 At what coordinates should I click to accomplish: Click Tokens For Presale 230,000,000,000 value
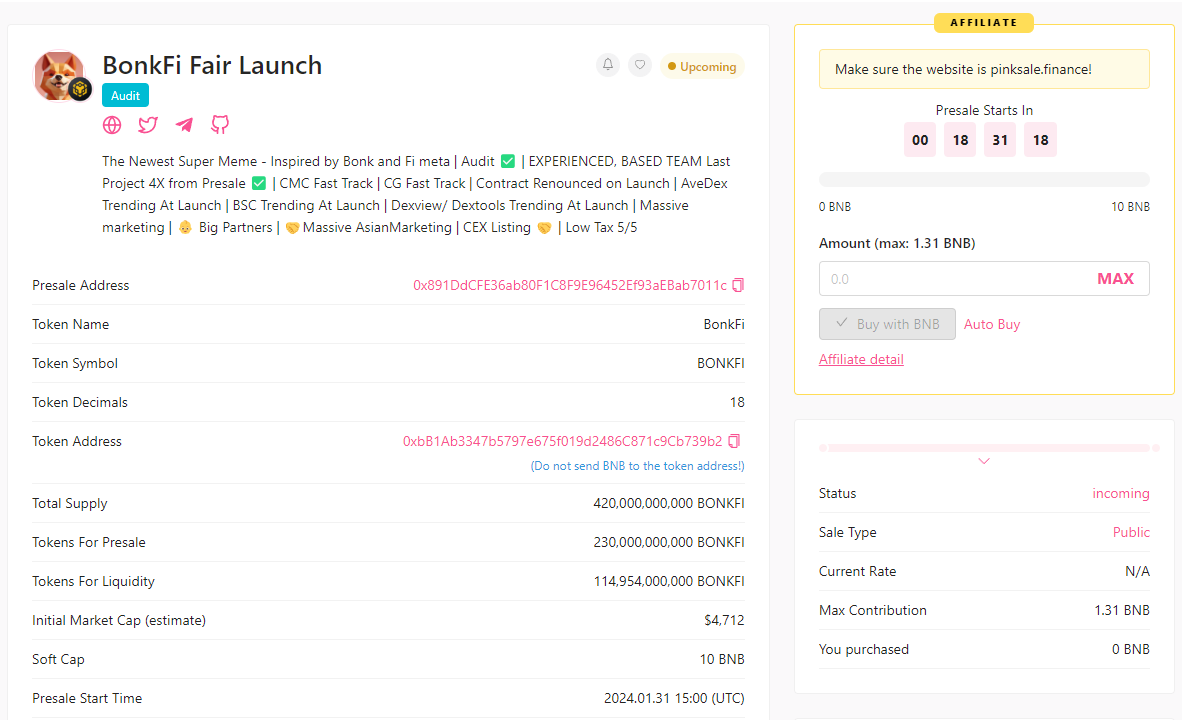point(669,543)
